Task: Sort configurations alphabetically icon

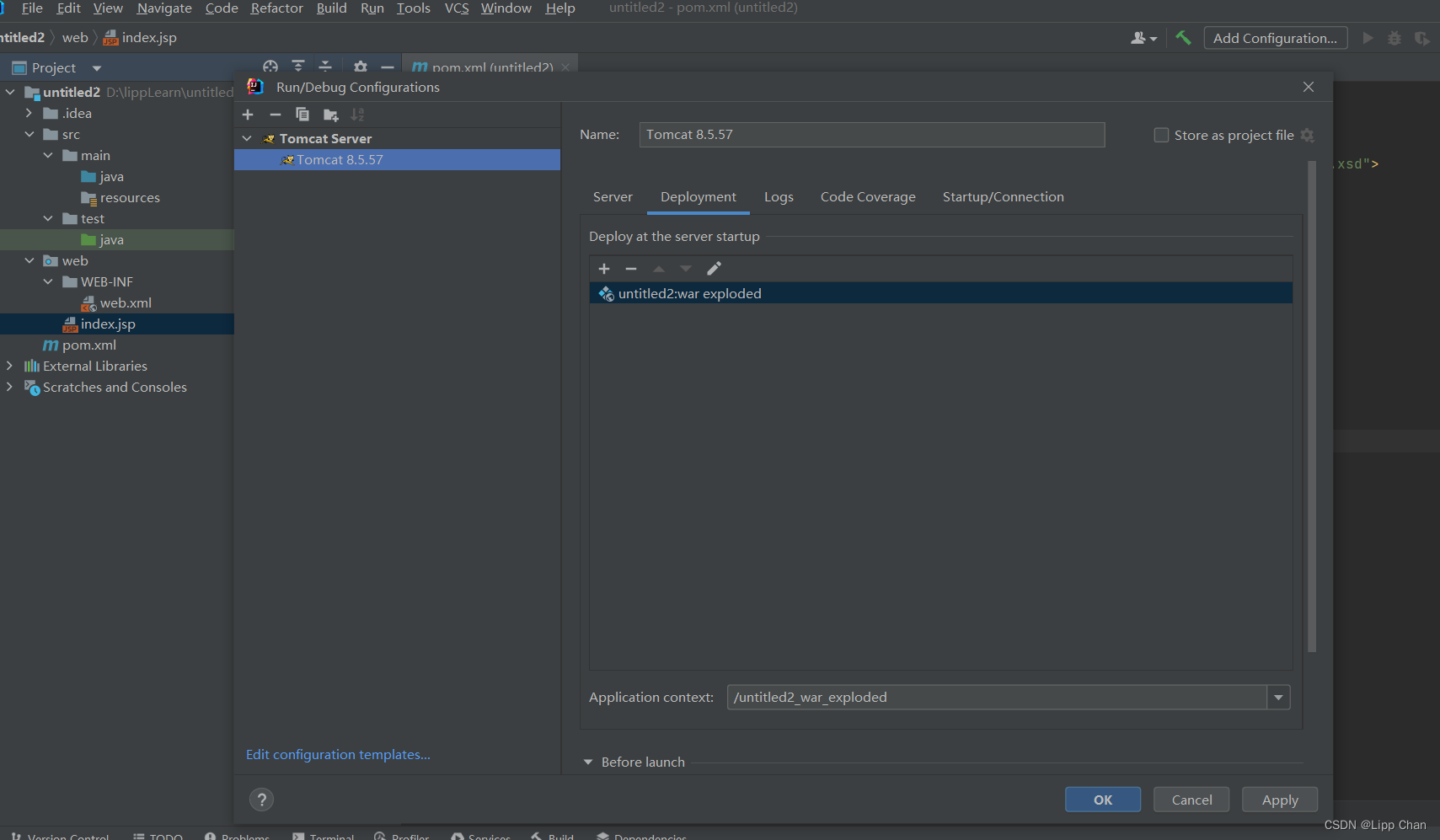Action: (358, 115)
